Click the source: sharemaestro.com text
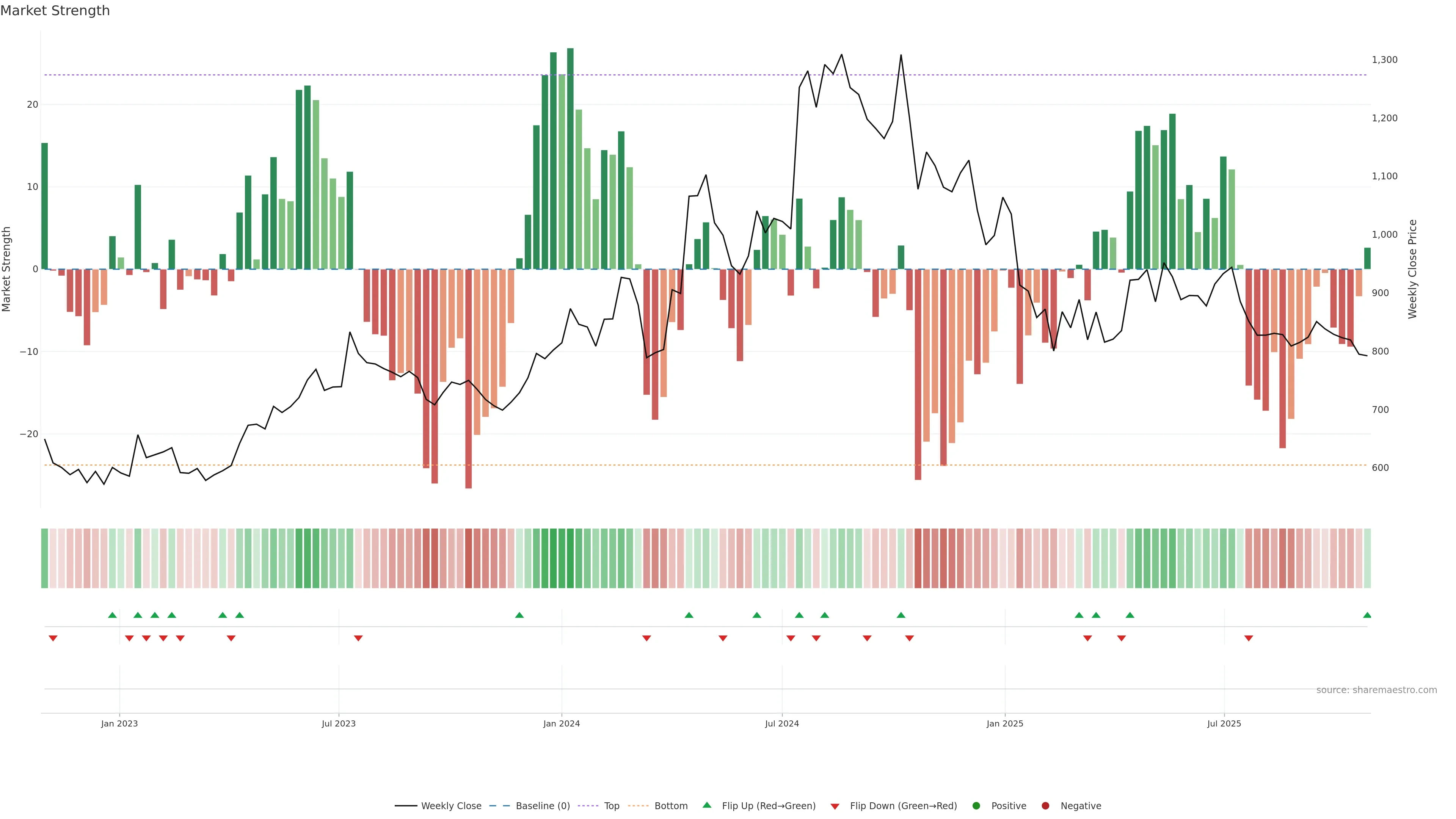Viewport: 1456px width, 819px height. [1376, 690]
